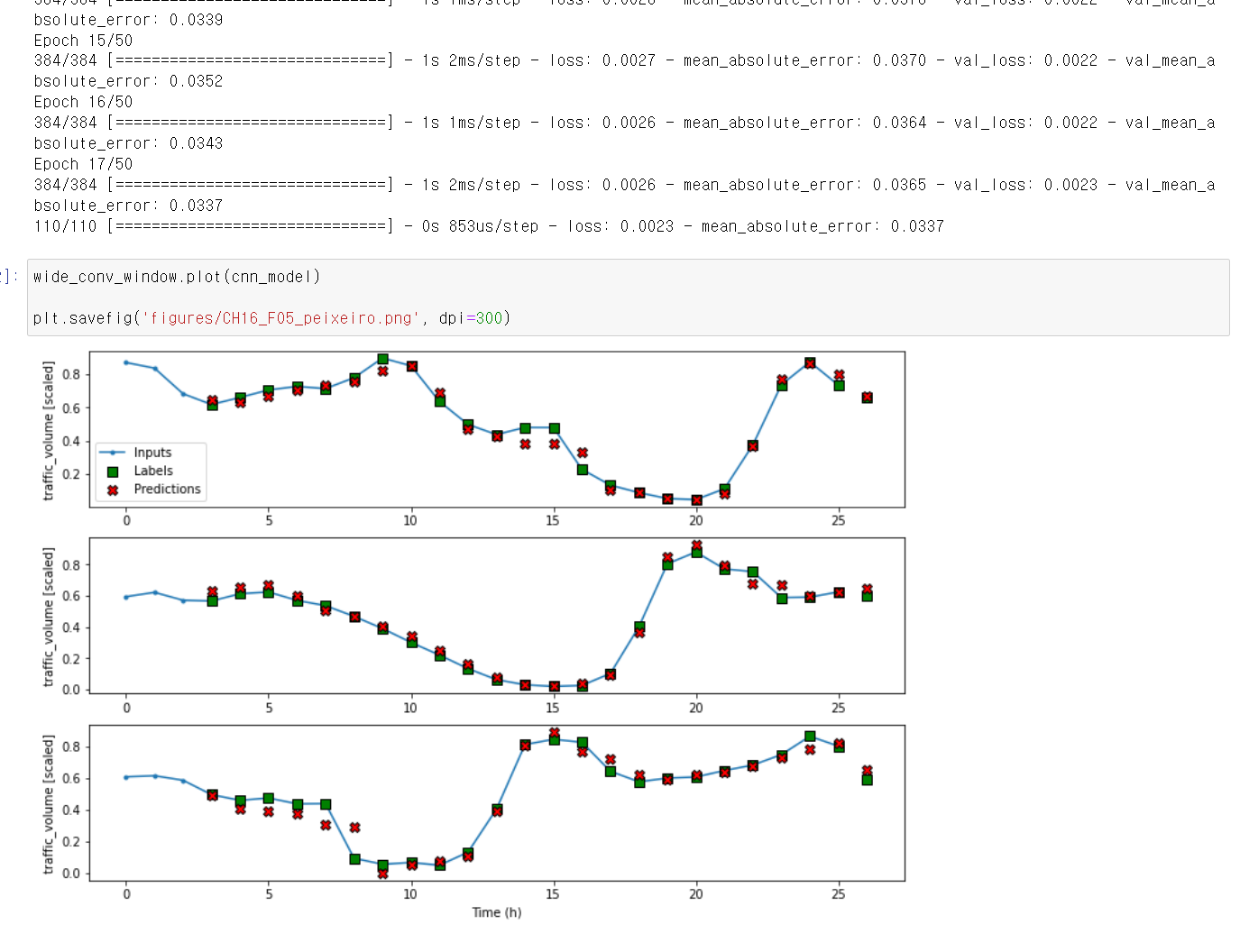This screenshot has height=952, width=1240.
Task: Click the plot containing the legend box
Action: click(x=497, y=429)
